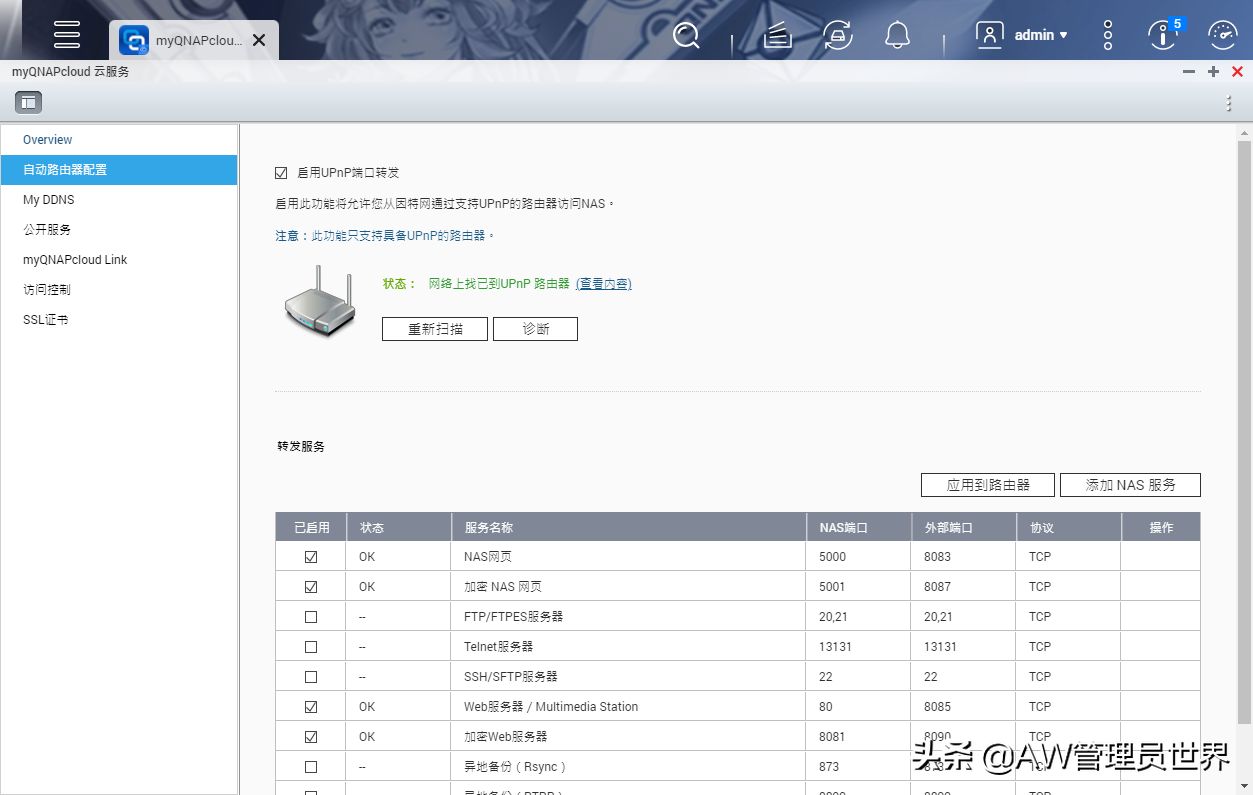Click 应用到路由器 button
This screenshot has height=795, width=1253.
point(988,485)
